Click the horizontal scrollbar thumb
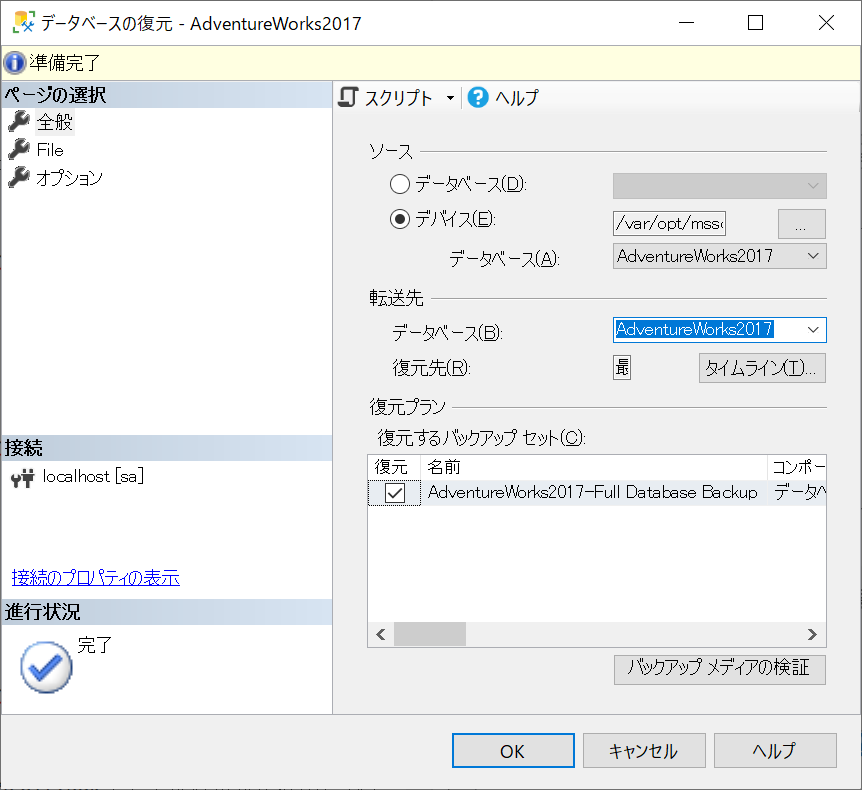This screenshot has height=790, width=862. pyautogui.click(x=430, y=634)
